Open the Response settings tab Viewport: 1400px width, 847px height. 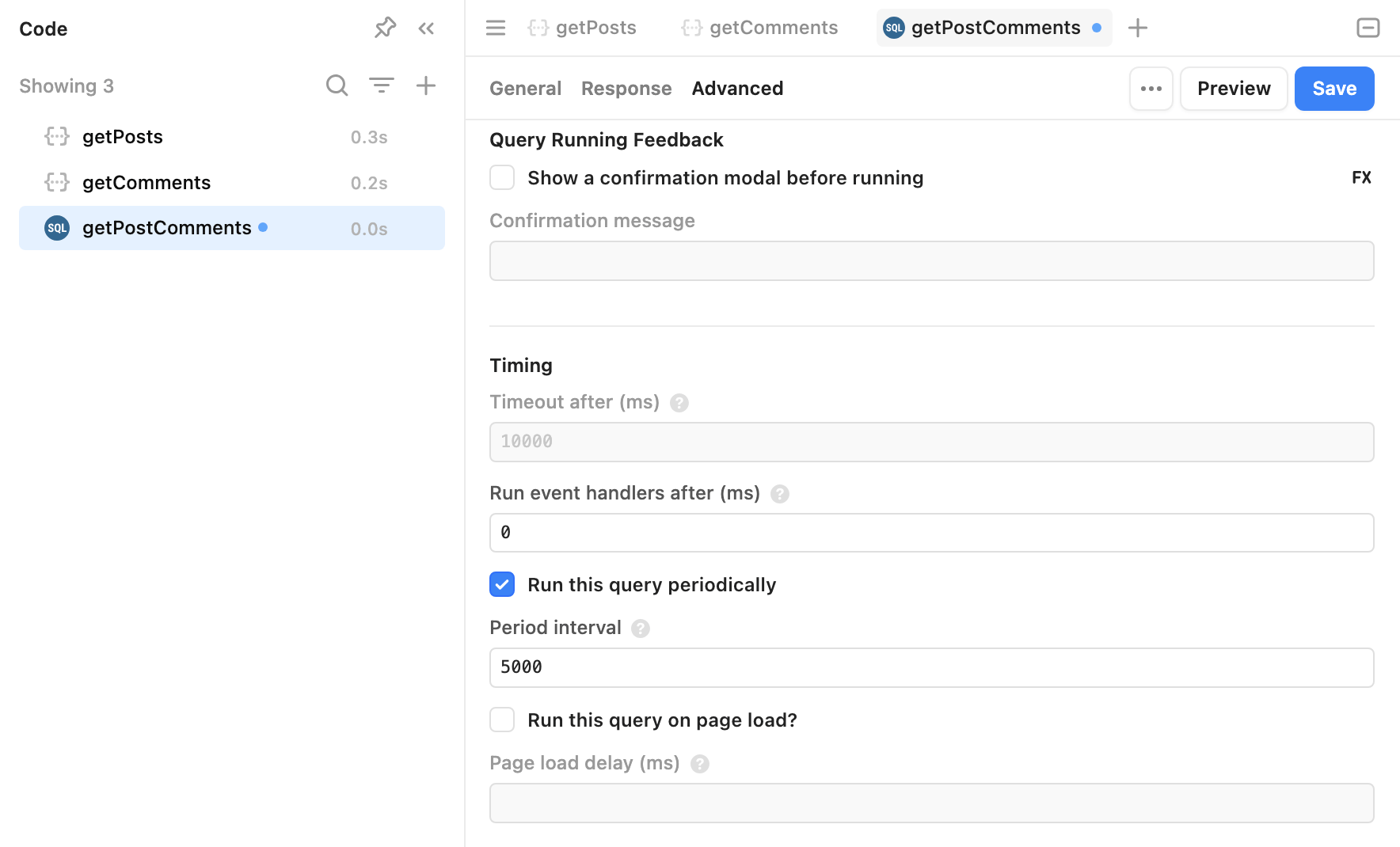point(626,89)
